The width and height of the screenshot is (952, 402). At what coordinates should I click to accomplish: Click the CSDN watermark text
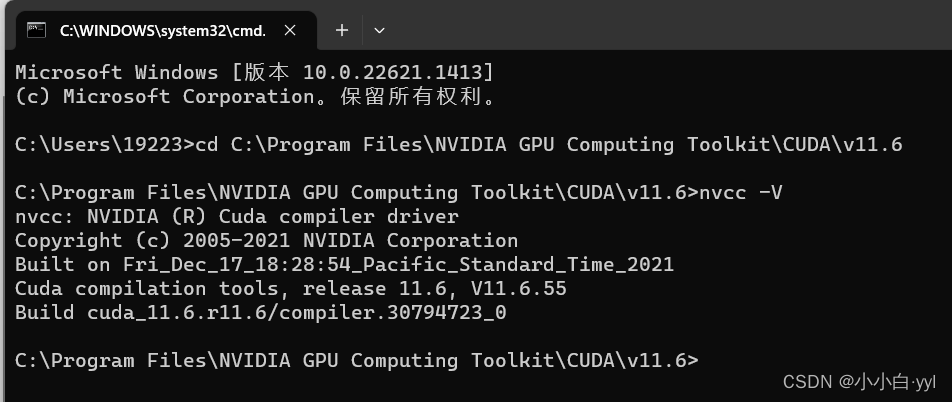tap(859, 382)
